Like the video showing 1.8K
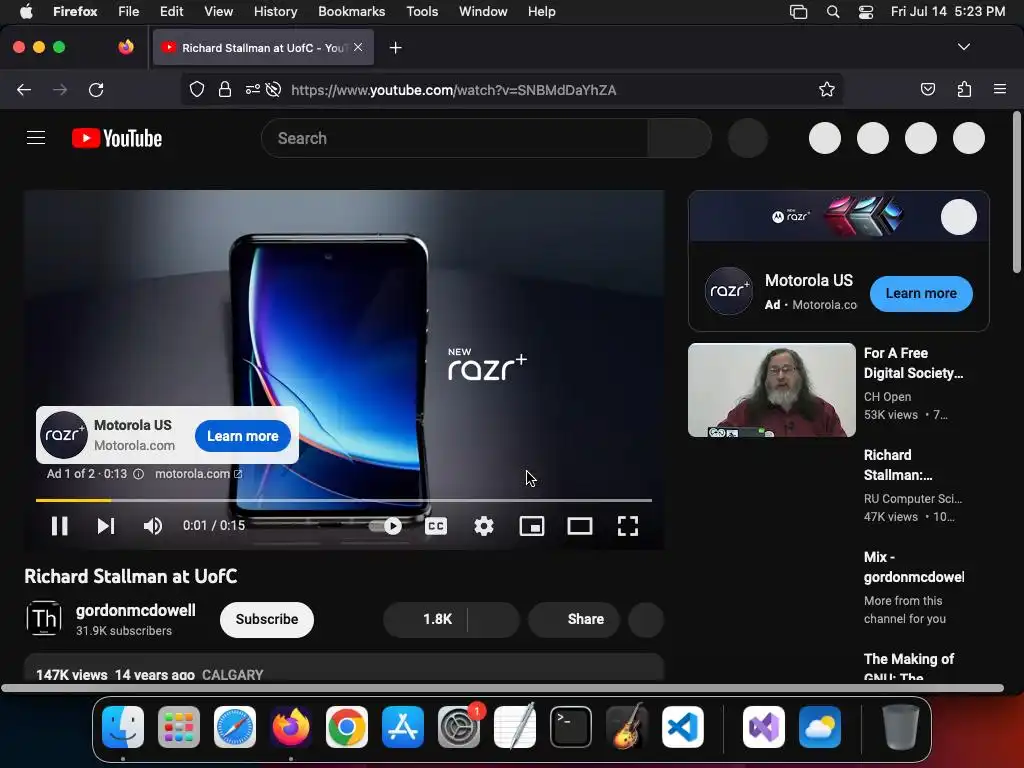This screenshot has width=1024, height=768. [x=425, y=619]
